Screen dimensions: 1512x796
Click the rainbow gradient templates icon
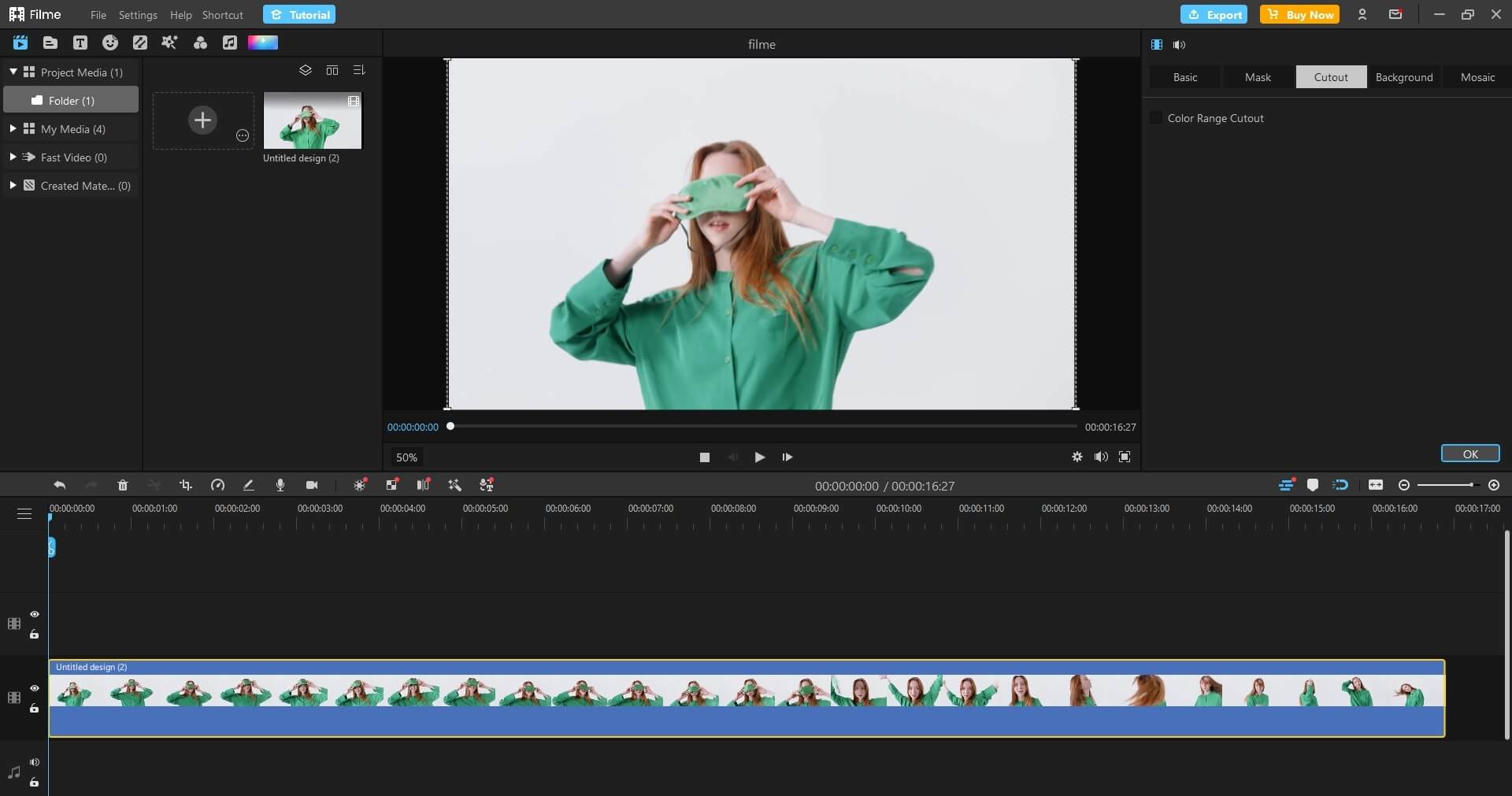263,43
